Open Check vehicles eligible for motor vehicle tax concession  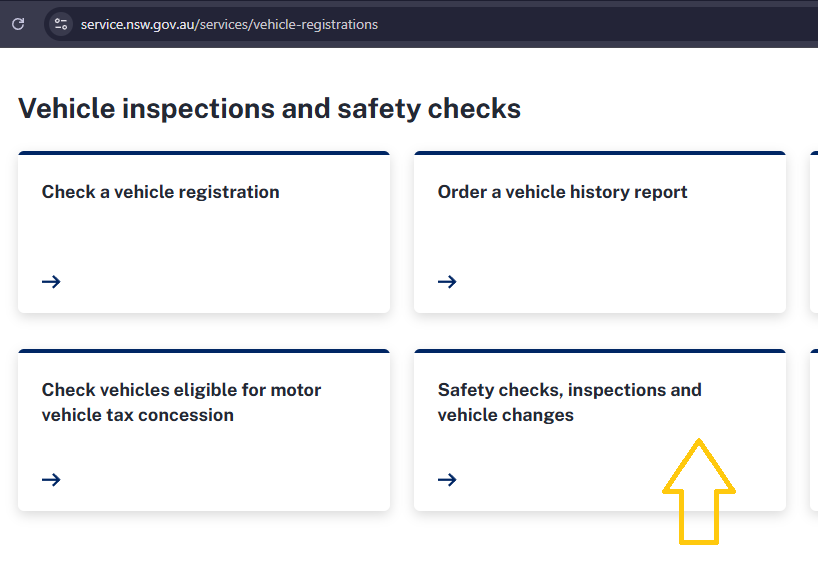click(x=181, y=402)
